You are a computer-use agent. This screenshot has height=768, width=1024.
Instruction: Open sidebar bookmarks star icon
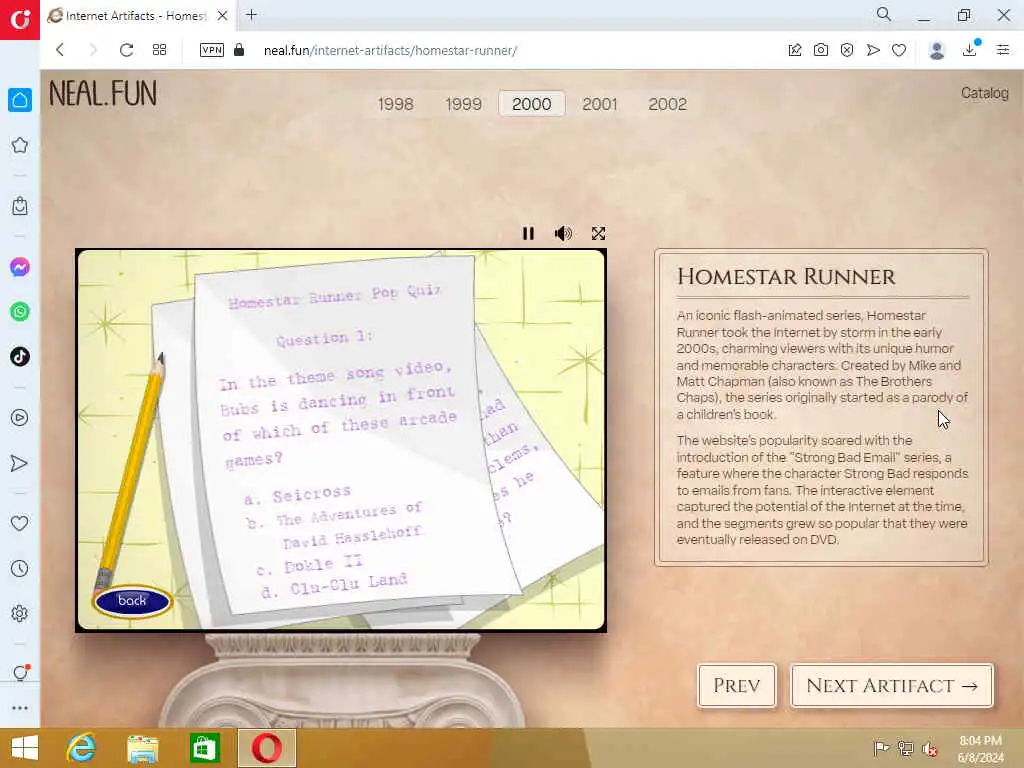(20, 145)
